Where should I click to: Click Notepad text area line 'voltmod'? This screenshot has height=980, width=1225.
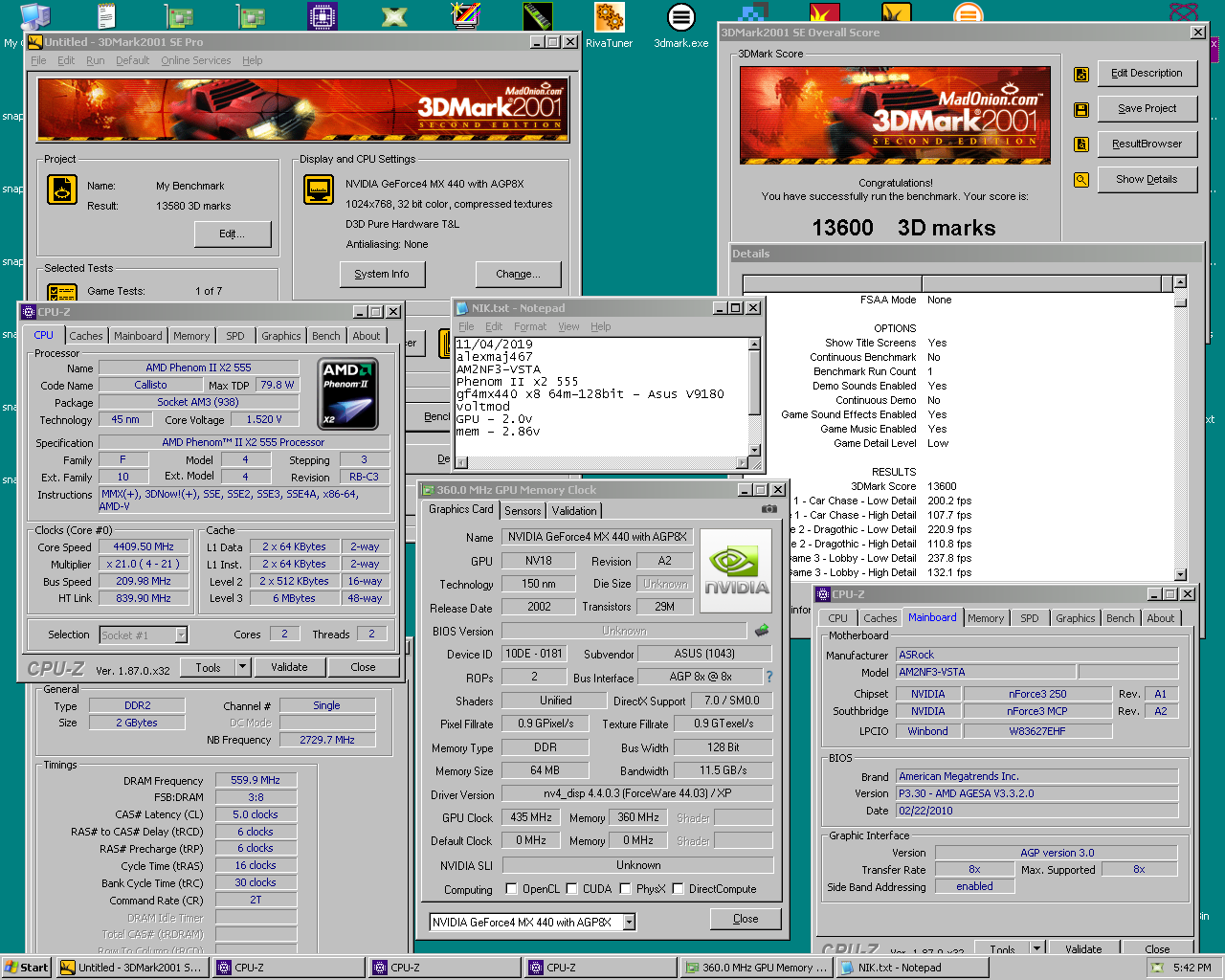[x=483, y=407]
